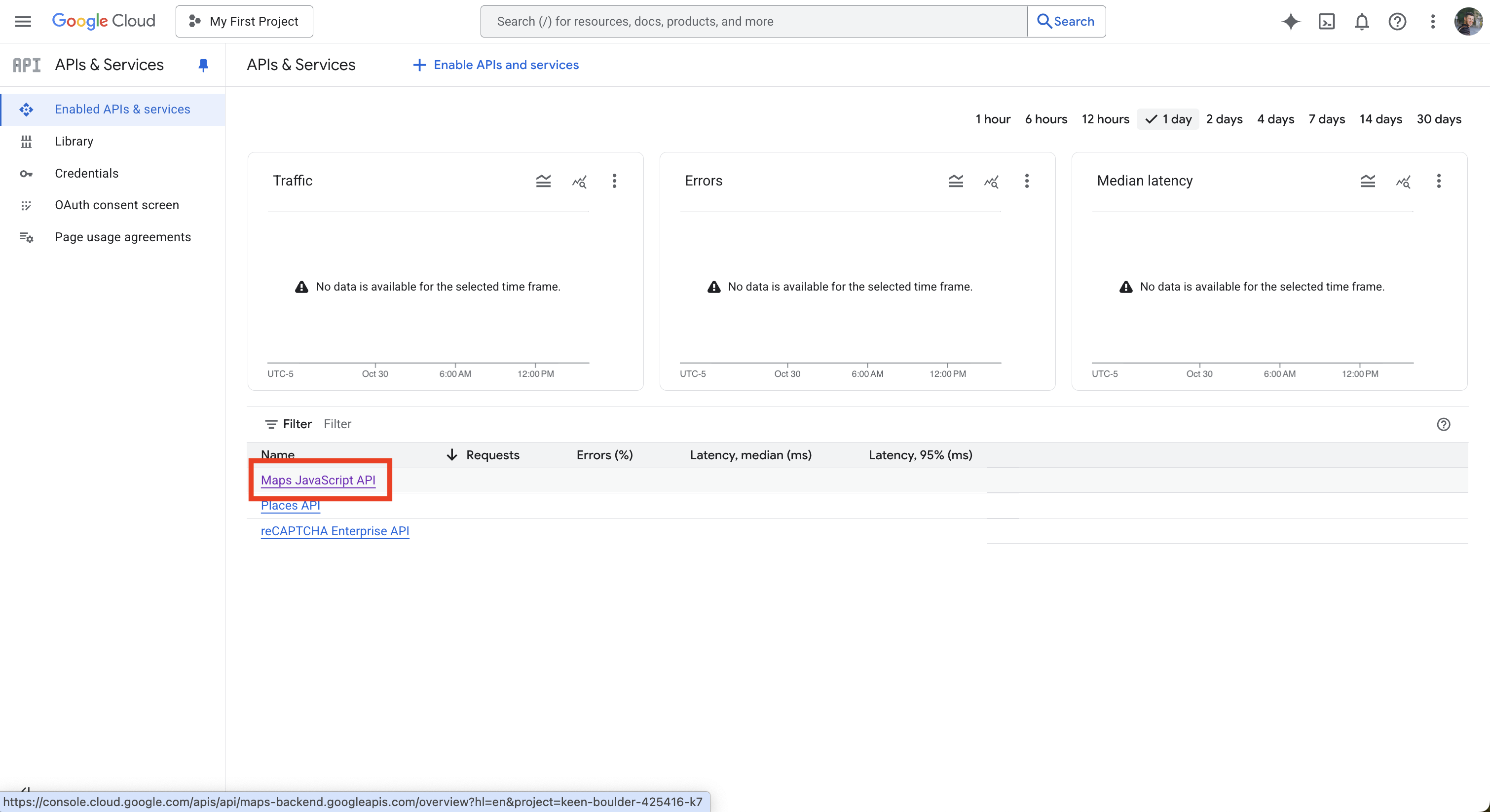Open table help icon beside filter

pos(1443,424)
